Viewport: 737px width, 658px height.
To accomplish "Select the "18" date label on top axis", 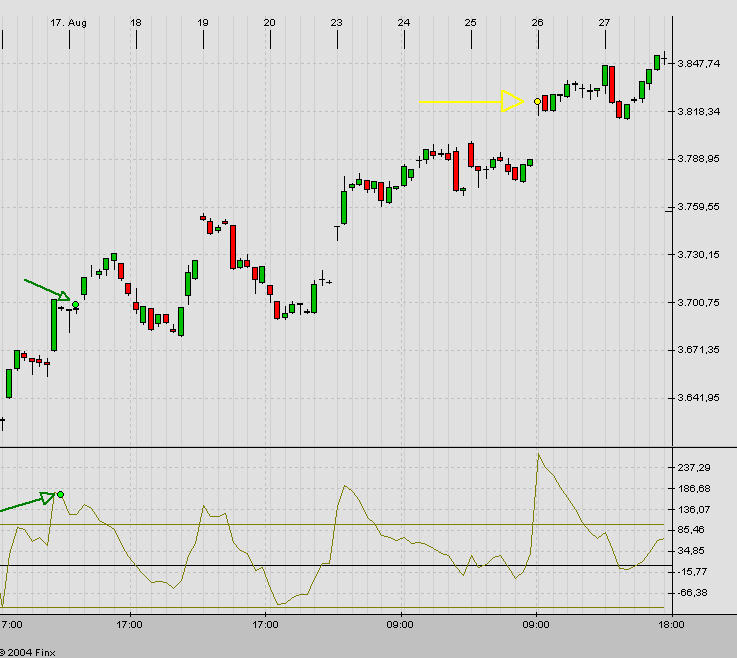I will [x=136, y=23].
